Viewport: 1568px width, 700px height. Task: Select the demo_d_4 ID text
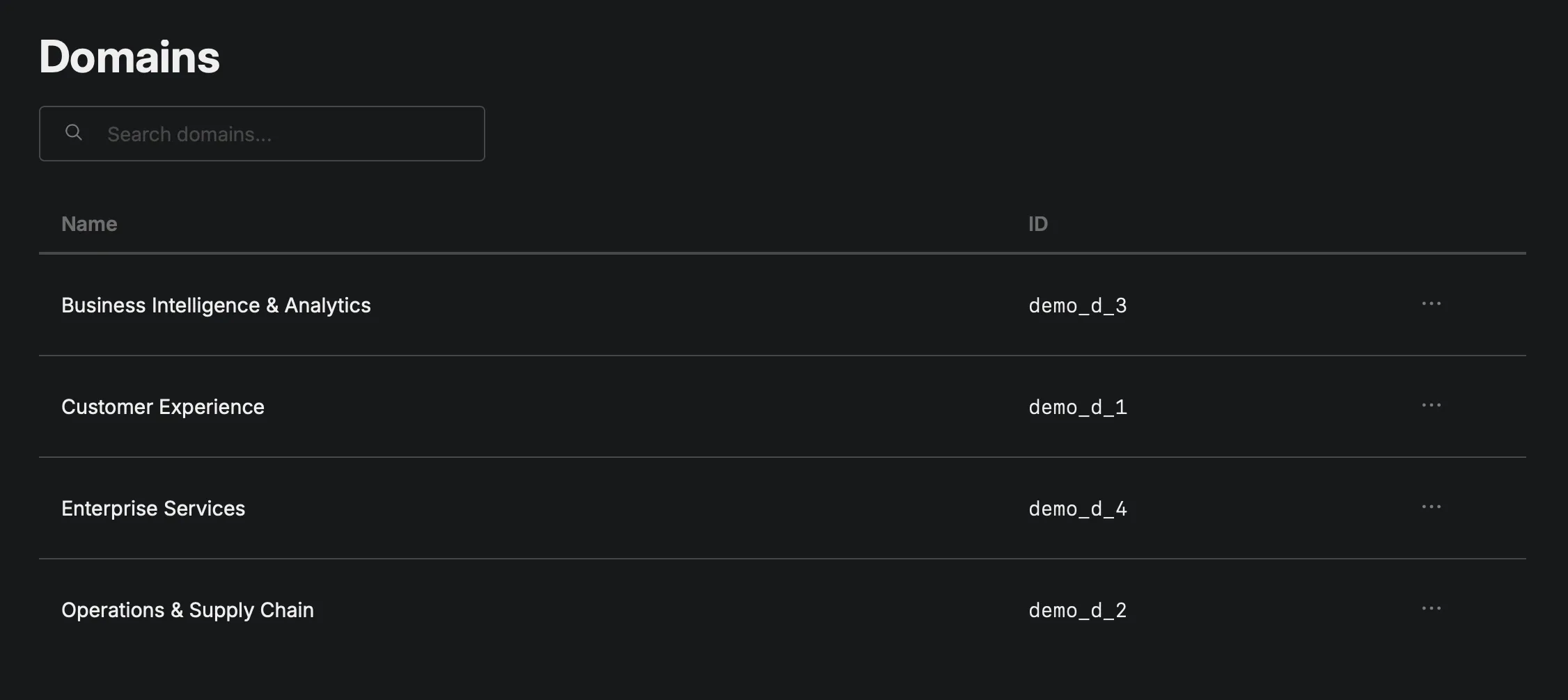[1078, 508]
